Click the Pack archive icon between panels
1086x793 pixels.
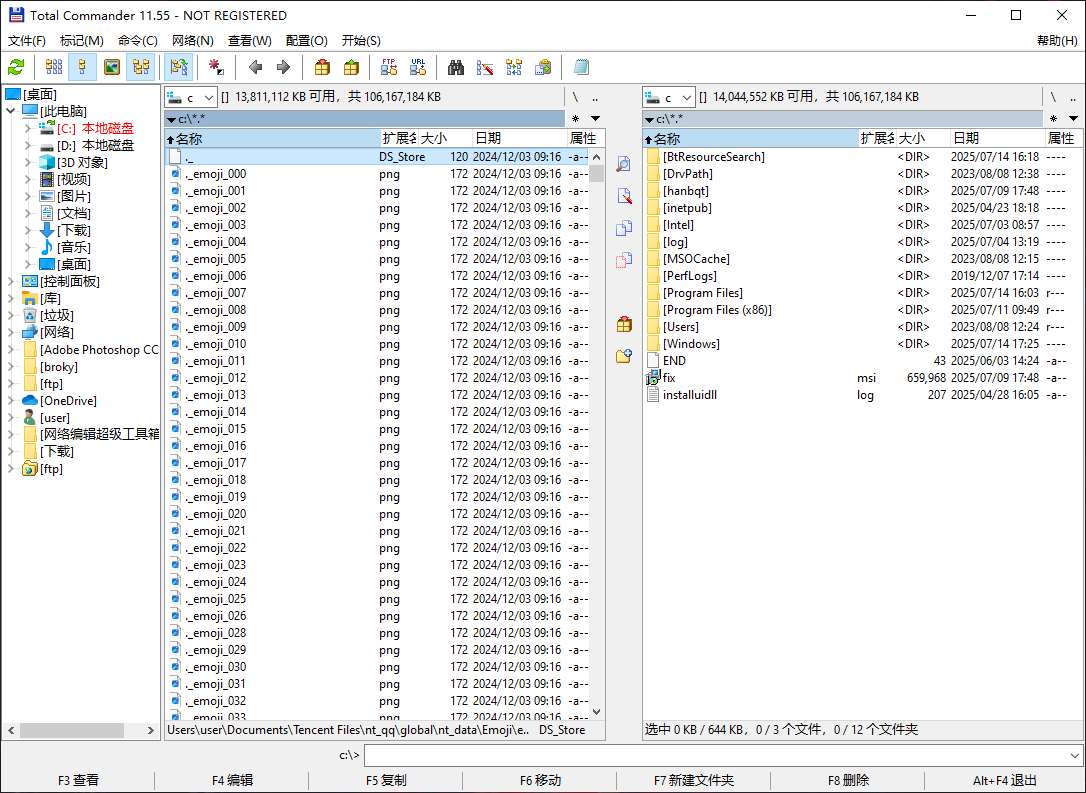[x=623, y=323]
